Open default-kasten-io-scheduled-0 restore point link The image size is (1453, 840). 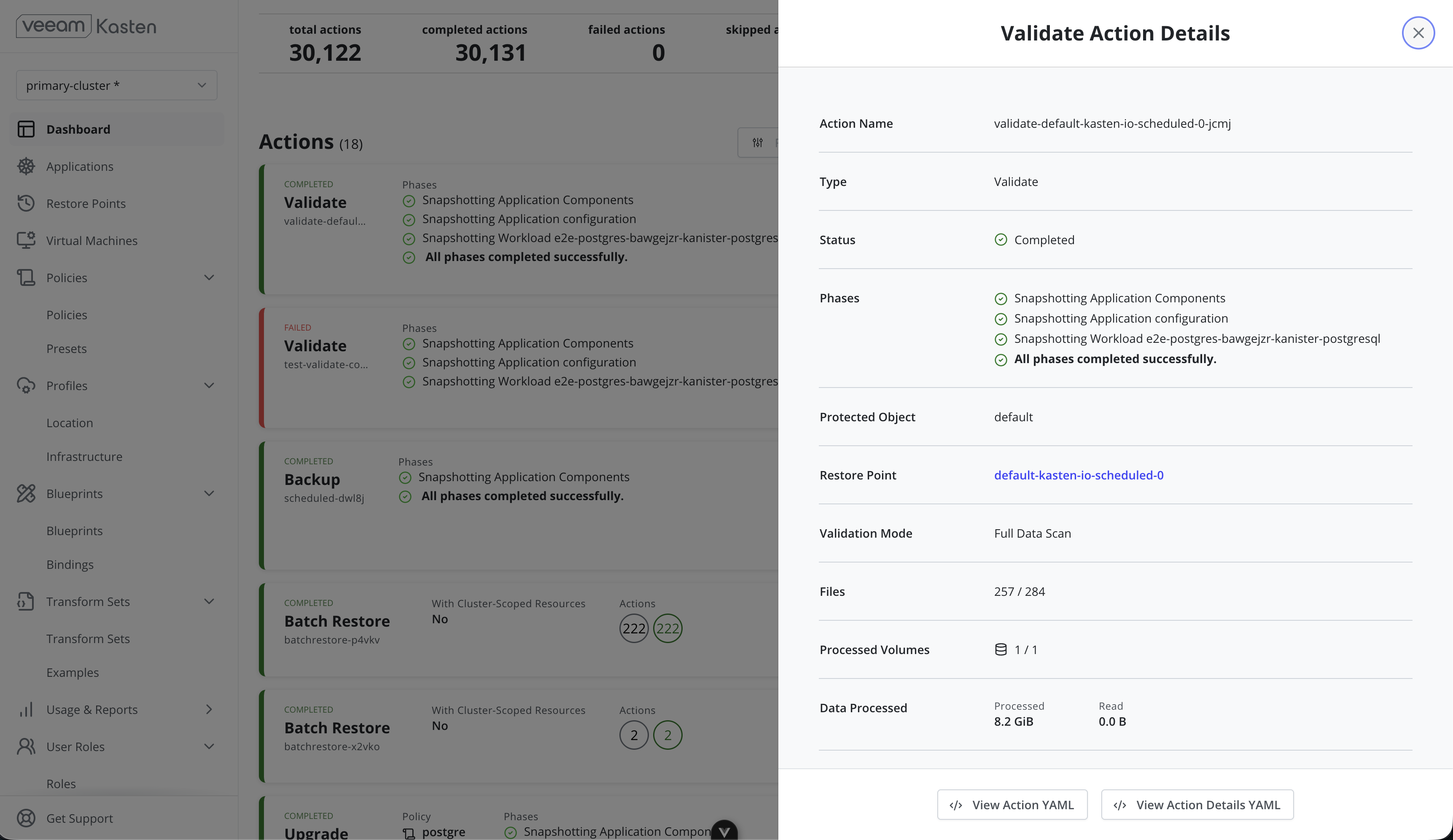pos(1078,475)
